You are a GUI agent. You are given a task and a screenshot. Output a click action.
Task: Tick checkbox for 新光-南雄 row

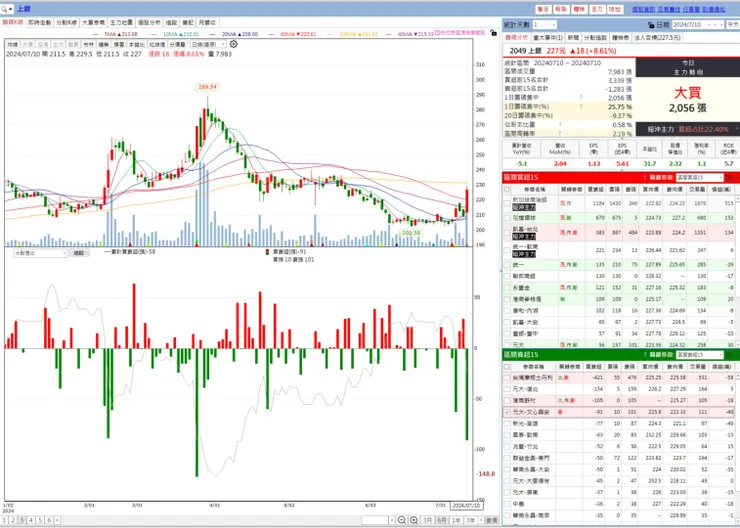pyautogui.click(x=507, y=423)
